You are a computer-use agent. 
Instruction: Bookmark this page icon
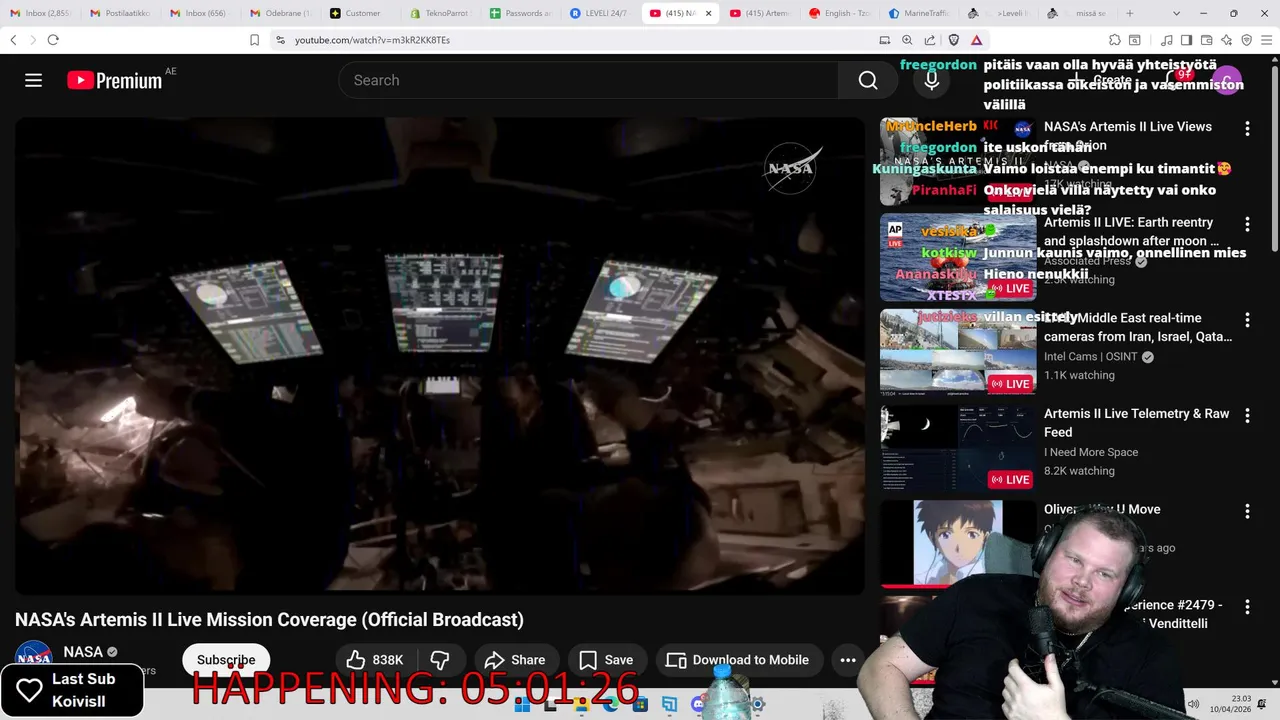click(x=254, y=40)
